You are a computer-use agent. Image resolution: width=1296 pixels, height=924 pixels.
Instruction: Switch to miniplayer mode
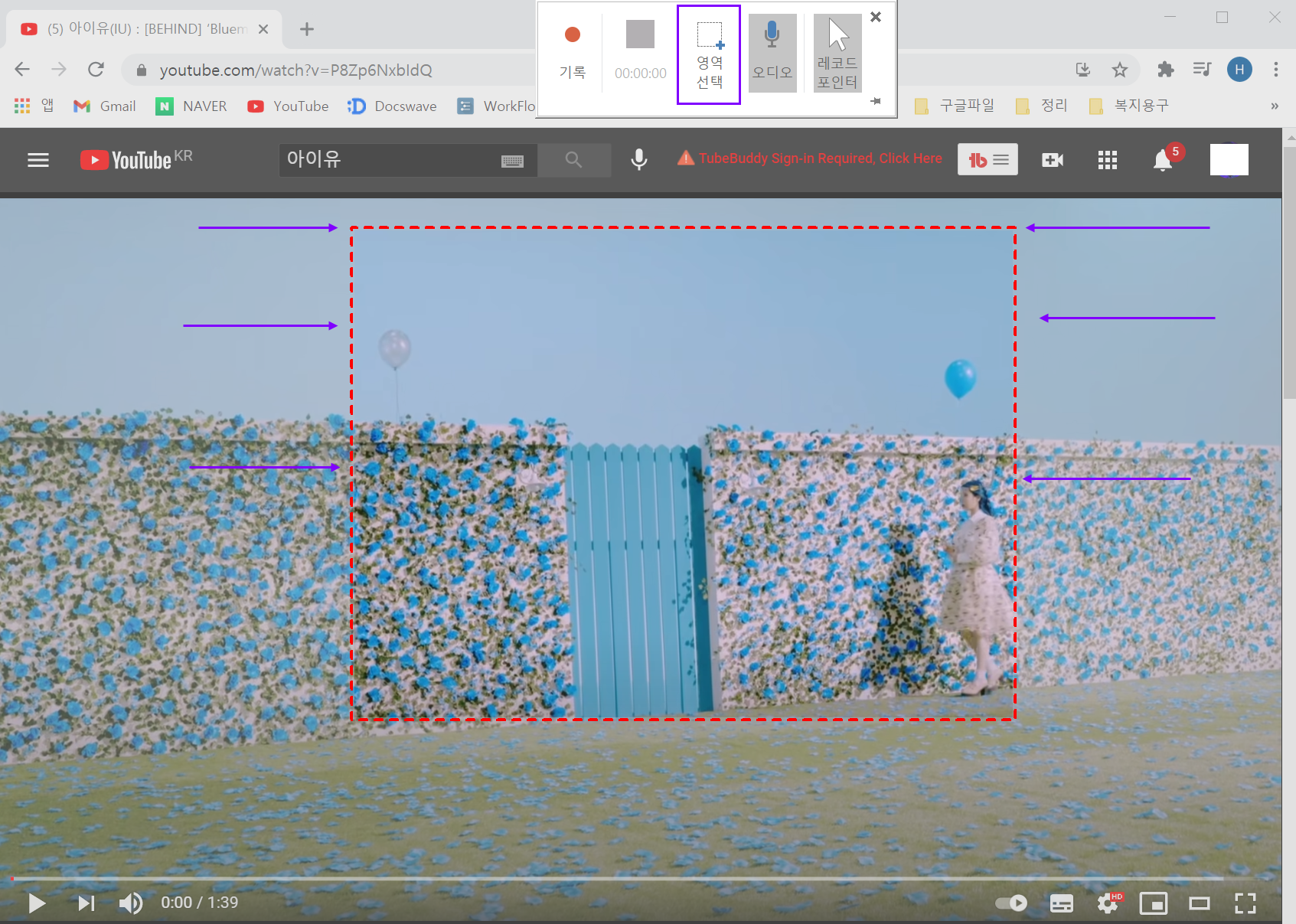1153,903
